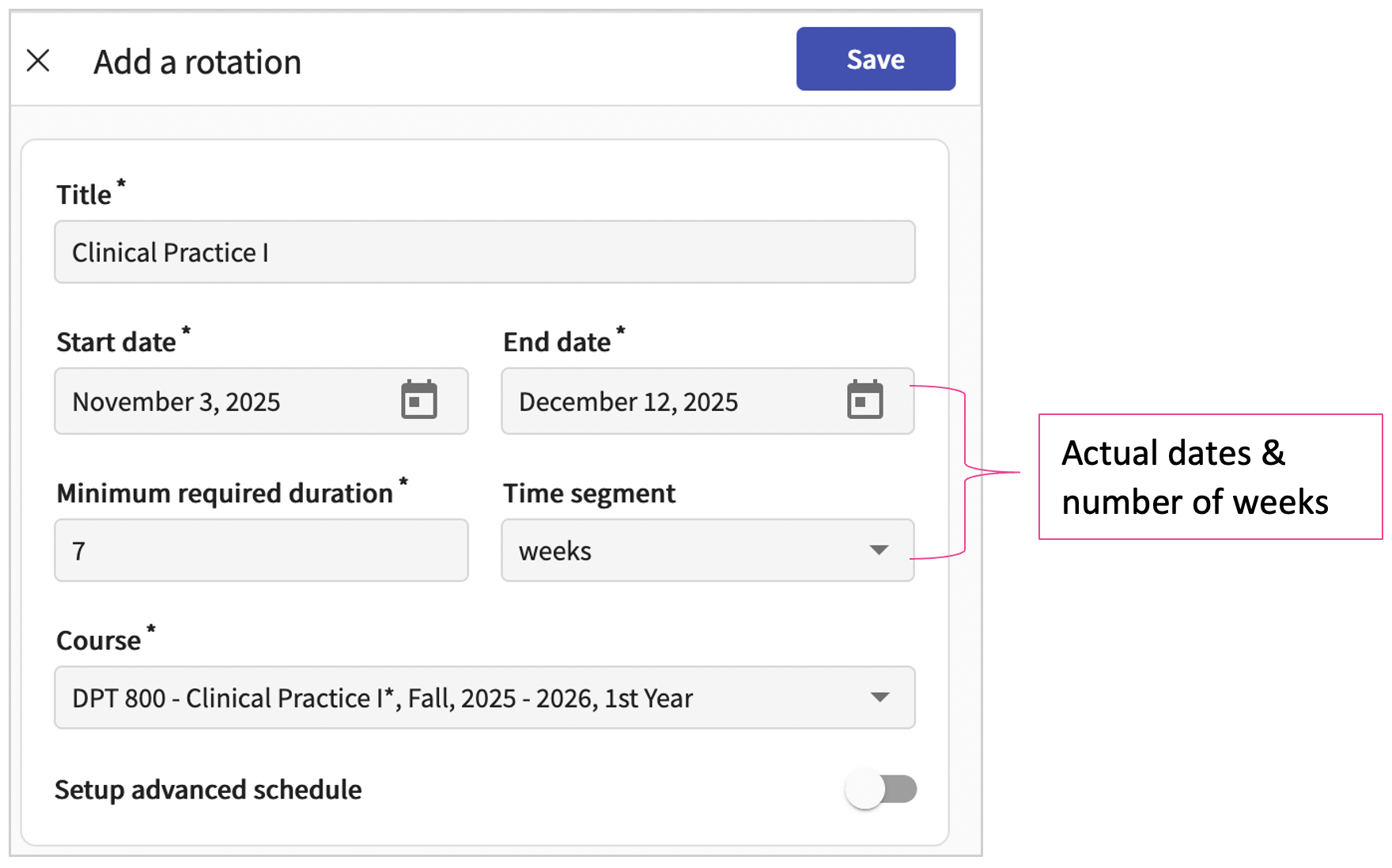Select the Actual dates & number of weeks callout
Screen dimensions: 1392x868
(x=1209, y=477)
